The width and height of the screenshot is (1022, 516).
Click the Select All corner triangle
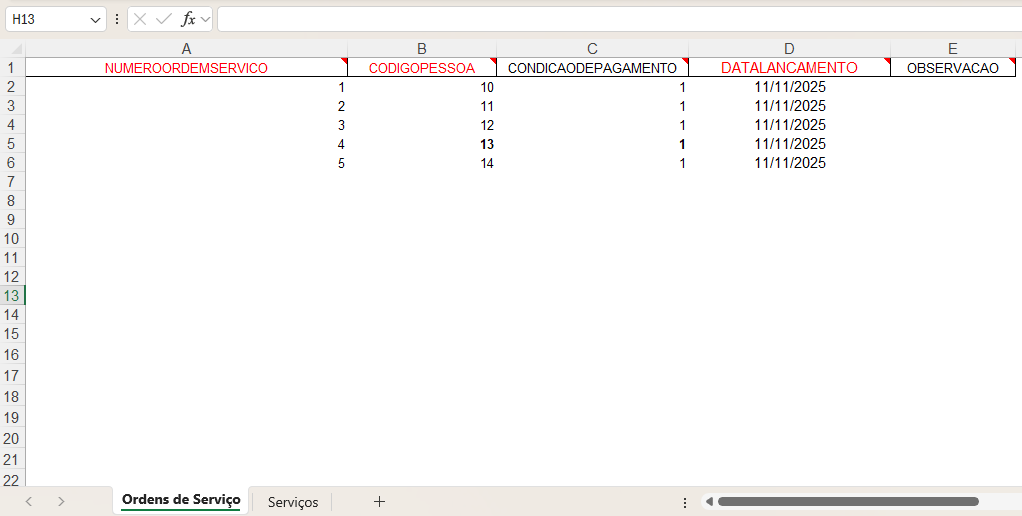pyautogui.click(x=14, y=49)
